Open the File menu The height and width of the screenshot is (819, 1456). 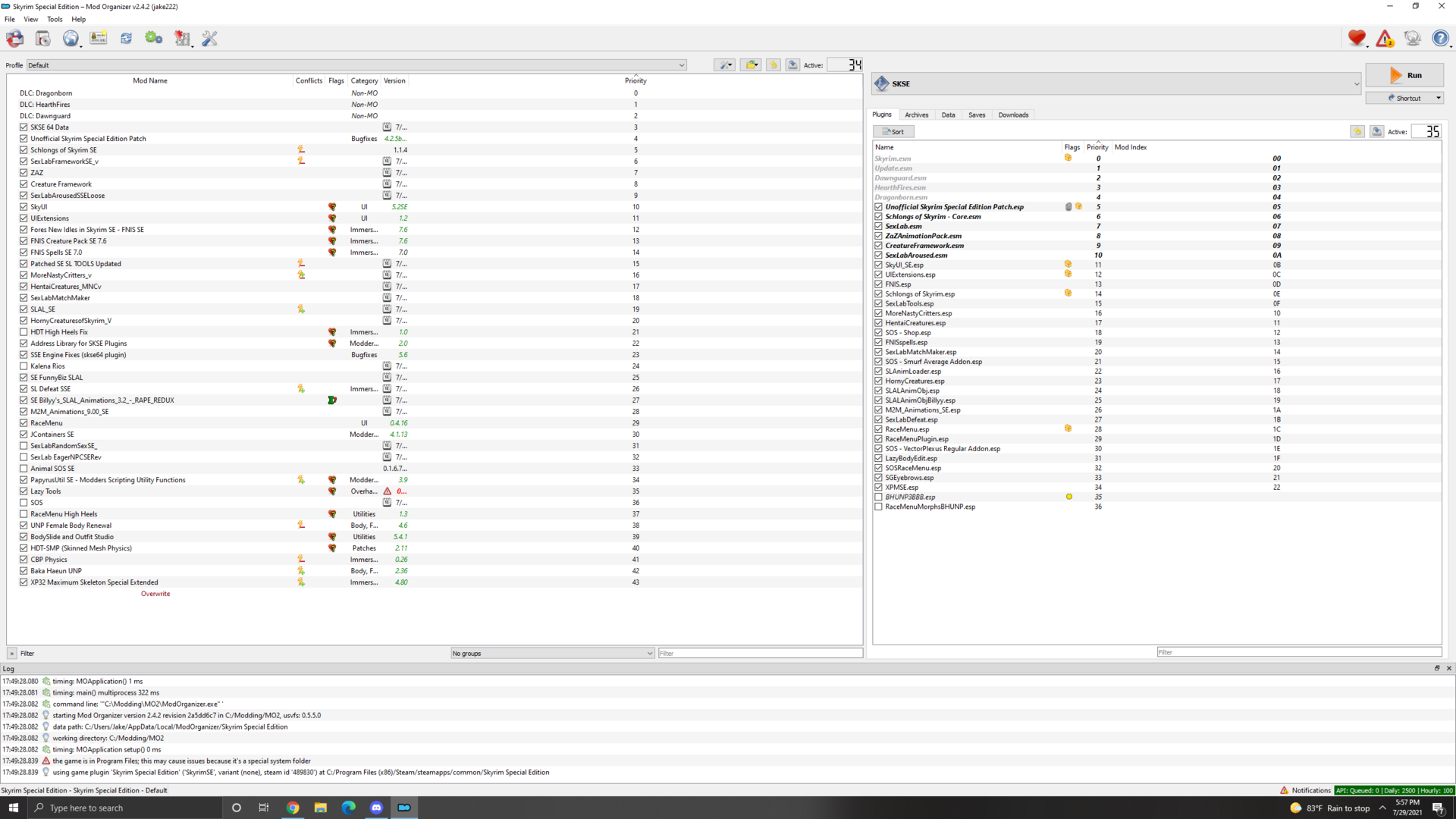pyautogui.click(x=10, y=19)
